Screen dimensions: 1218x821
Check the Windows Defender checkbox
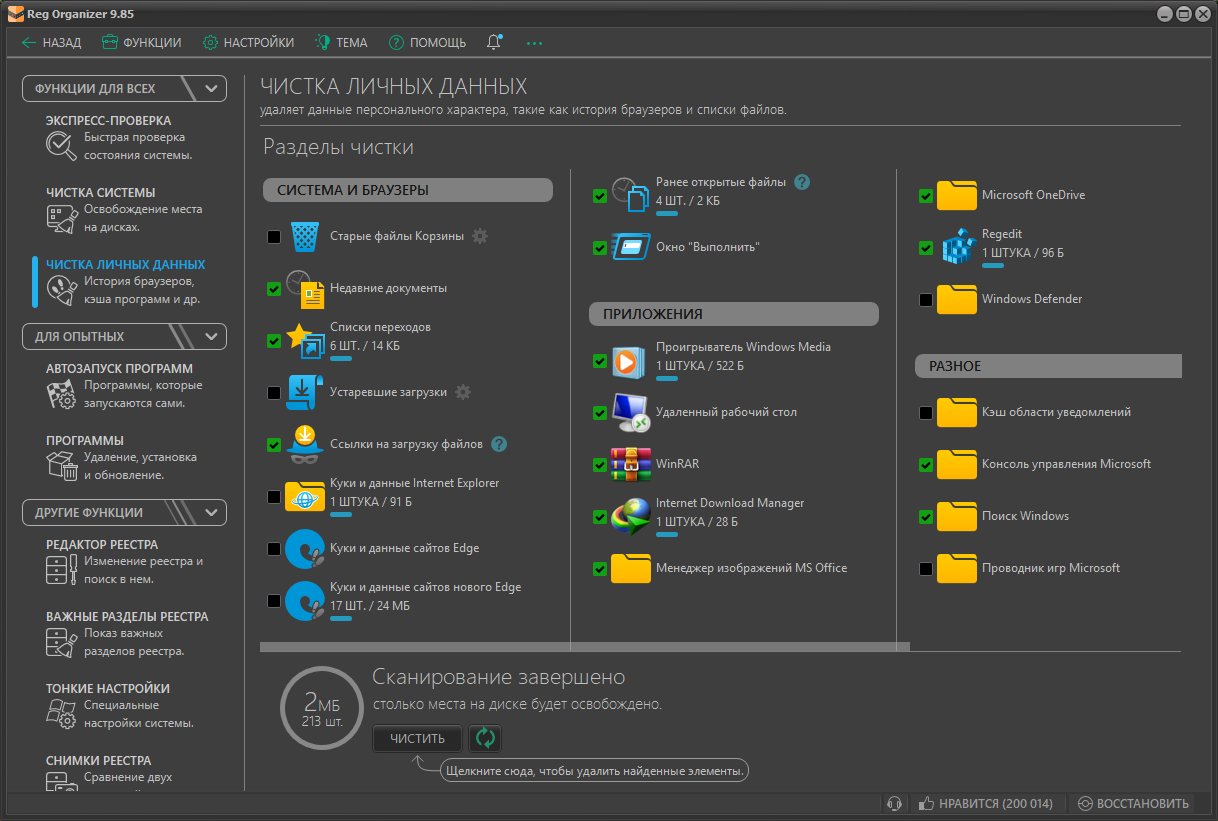(x=926, y=300)
